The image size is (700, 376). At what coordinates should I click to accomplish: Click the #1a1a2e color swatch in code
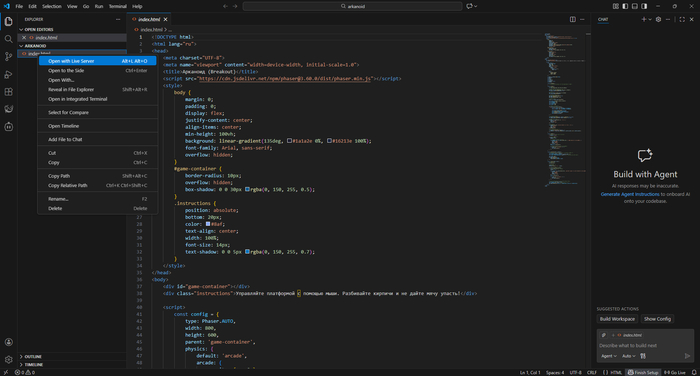[289, 141]
